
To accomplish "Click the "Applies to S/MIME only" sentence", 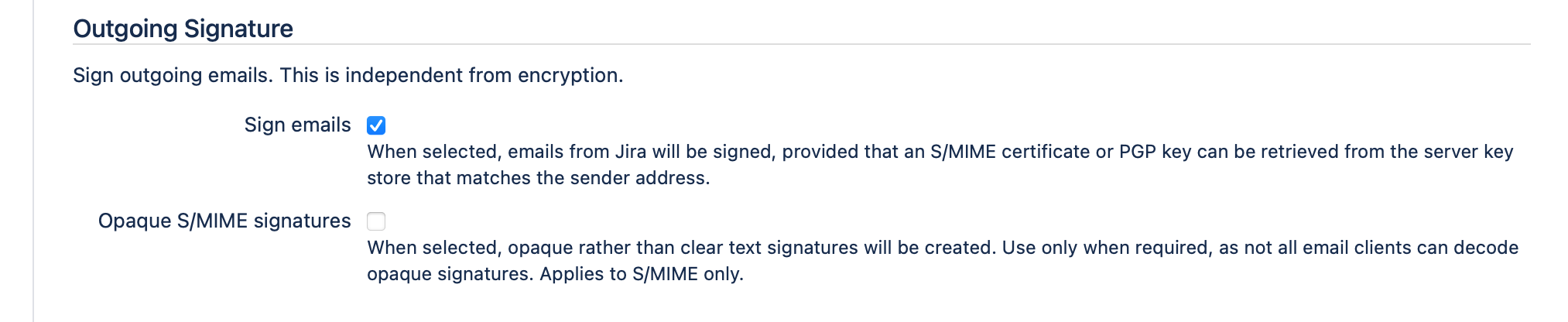I will tap(641, 274).
